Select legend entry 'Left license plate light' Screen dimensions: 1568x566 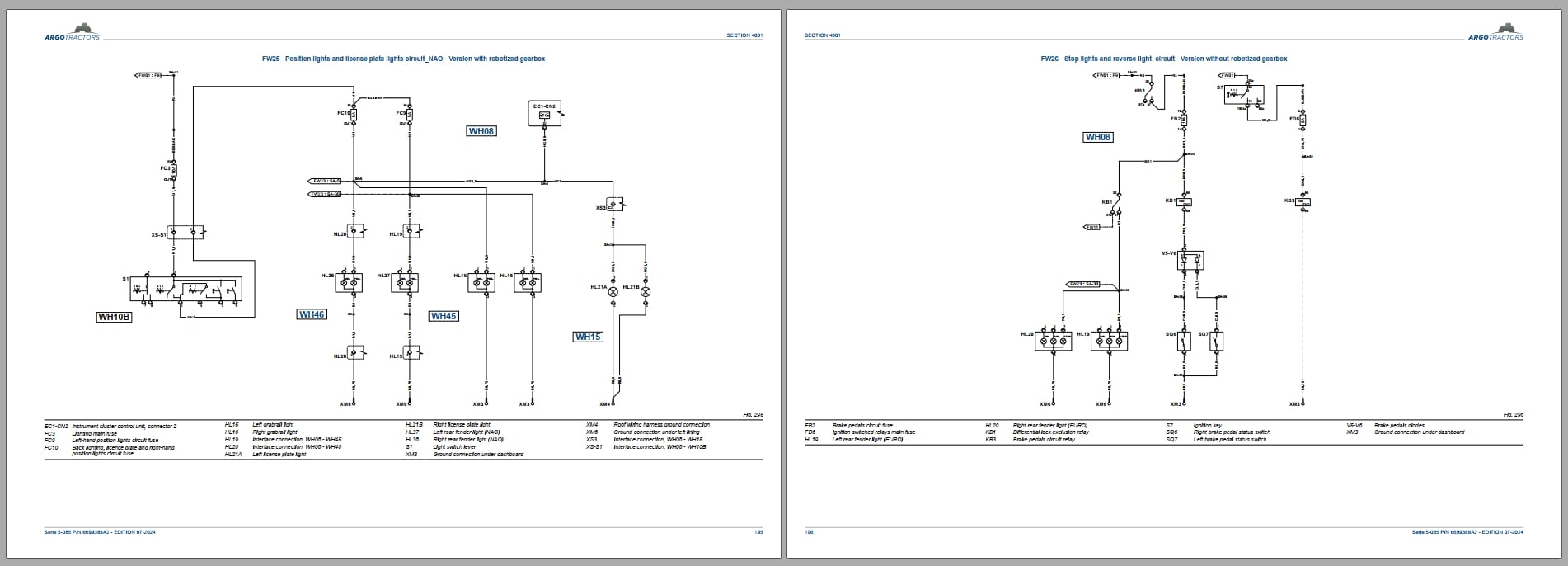tap(279, 455)
